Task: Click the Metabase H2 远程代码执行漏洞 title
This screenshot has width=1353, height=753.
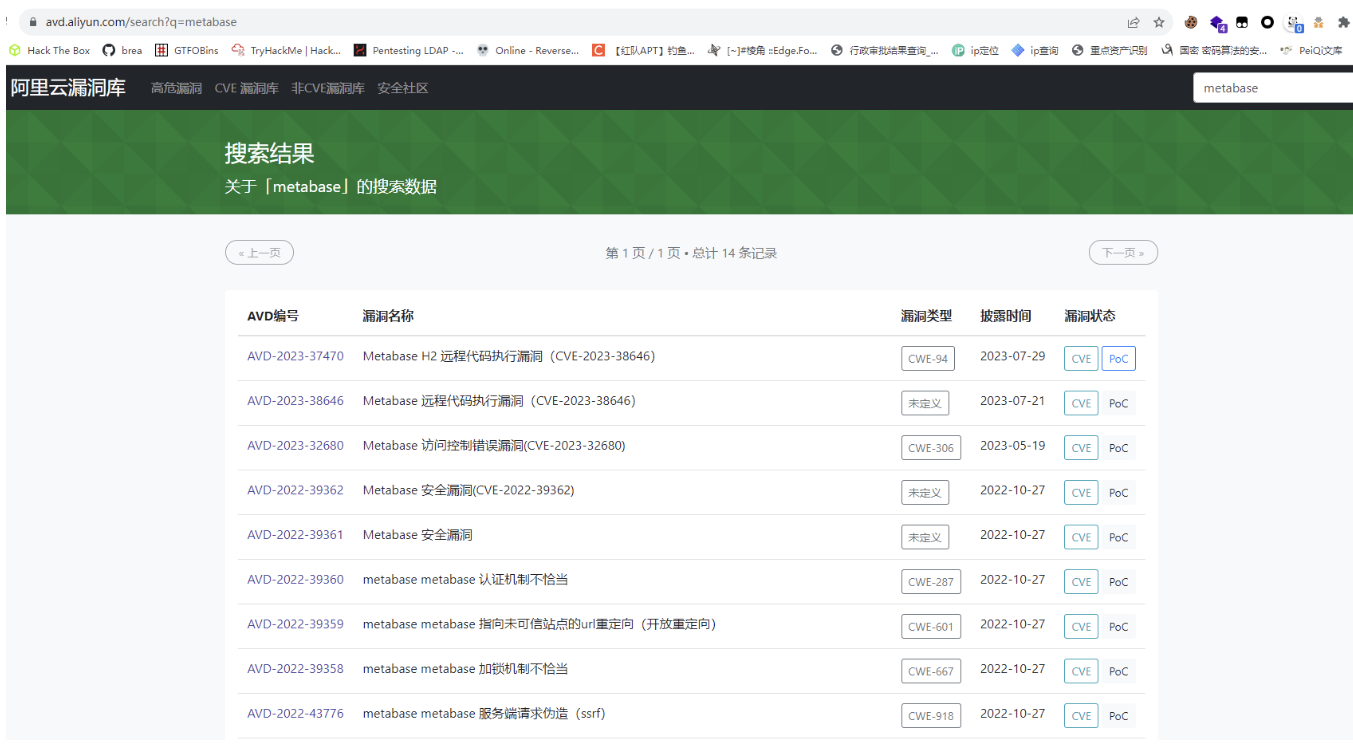Action: click(x=509, y=356)
